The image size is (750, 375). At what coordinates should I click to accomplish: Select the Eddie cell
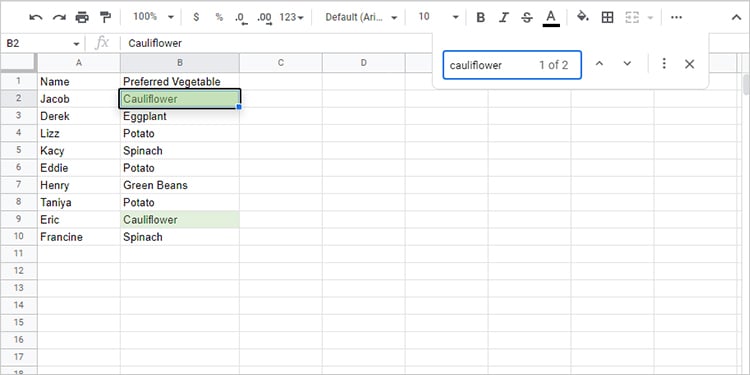click(79, 168)
